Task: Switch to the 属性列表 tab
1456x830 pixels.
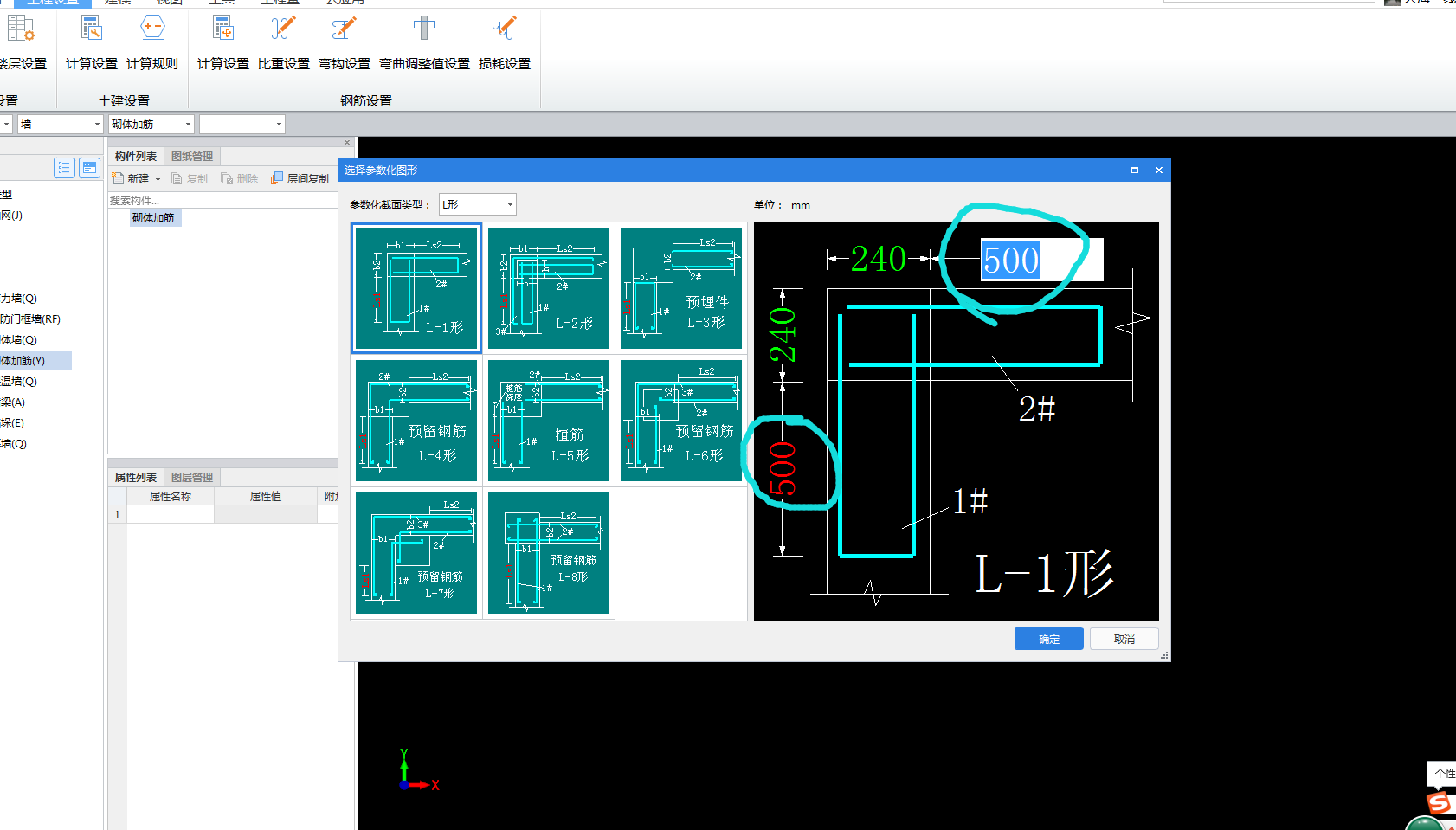Action: pos(136,478)
